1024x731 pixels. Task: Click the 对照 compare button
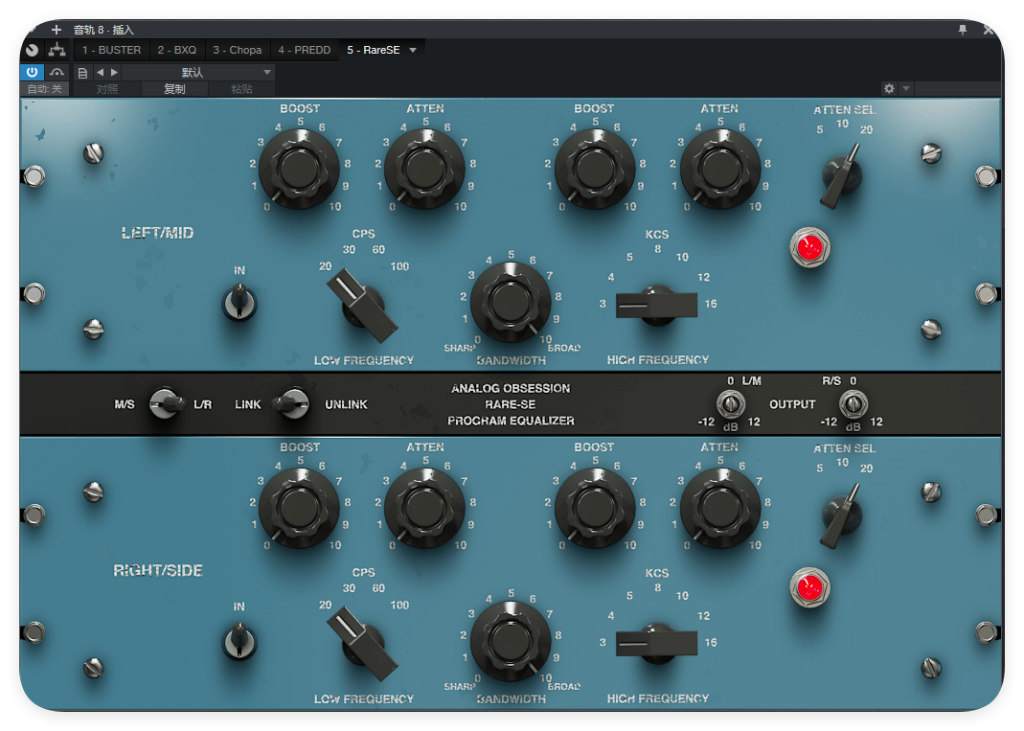click(107, 89)
